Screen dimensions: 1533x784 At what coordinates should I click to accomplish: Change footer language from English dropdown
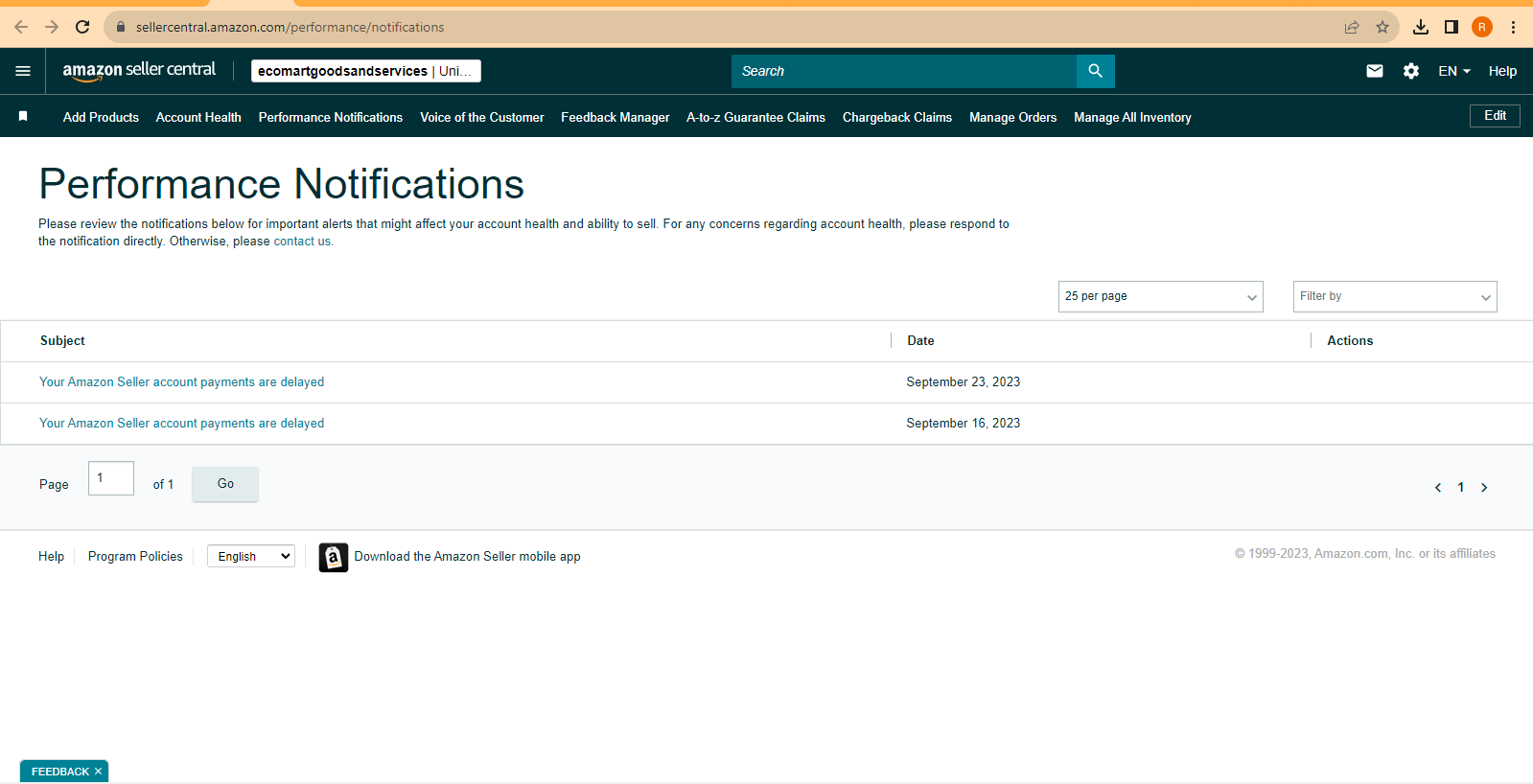click(x=251, y=557)
